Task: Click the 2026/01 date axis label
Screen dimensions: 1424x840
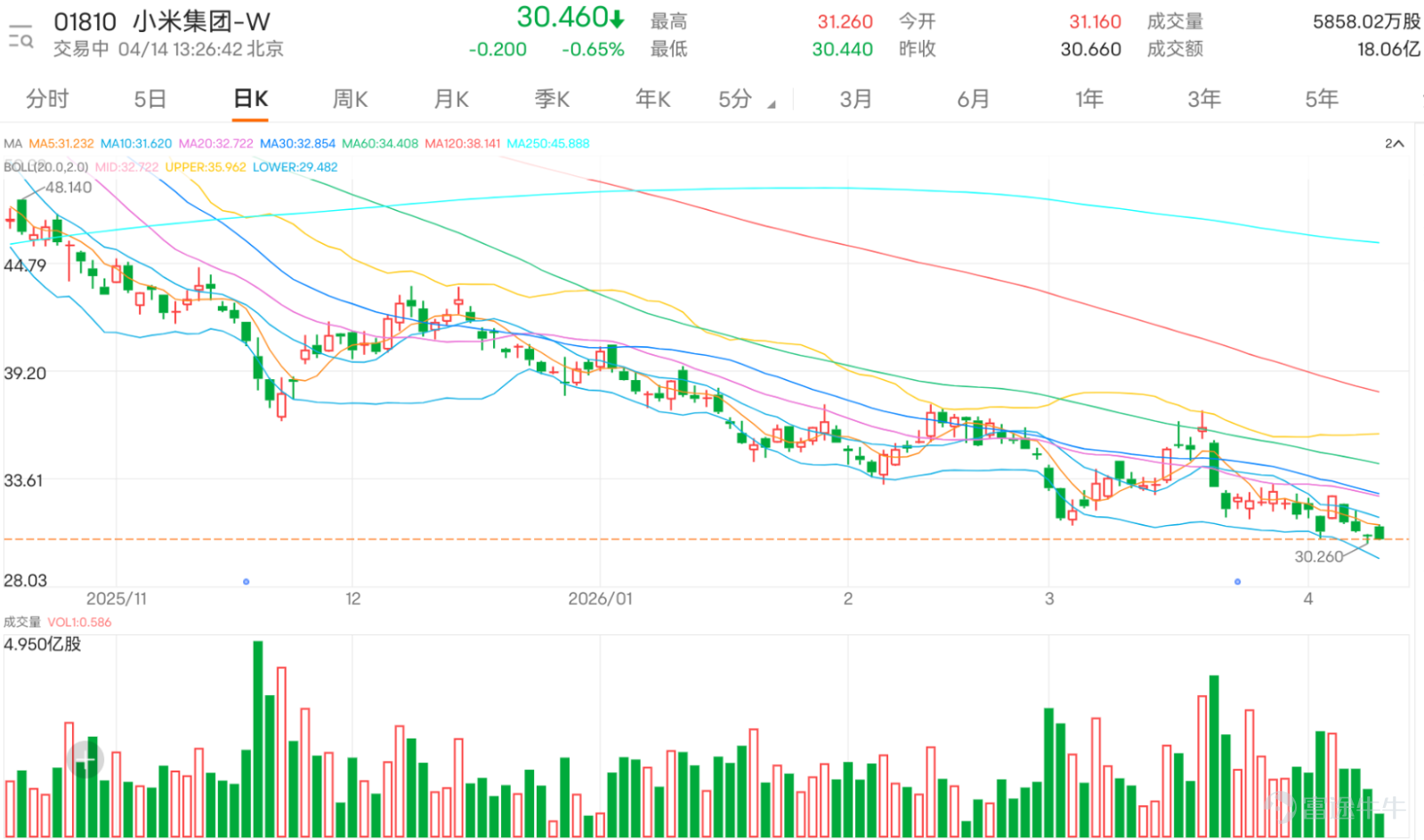Action: pos(601,599)
